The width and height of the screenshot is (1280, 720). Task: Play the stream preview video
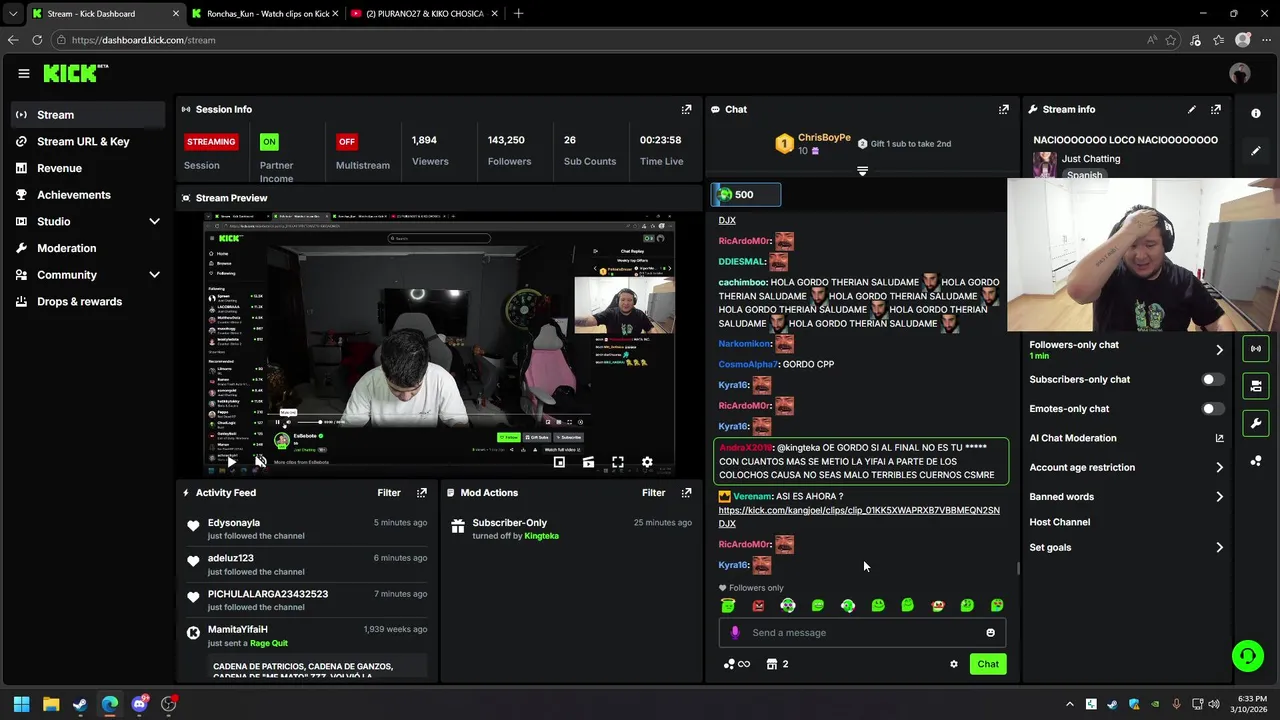tap(231, 462)
